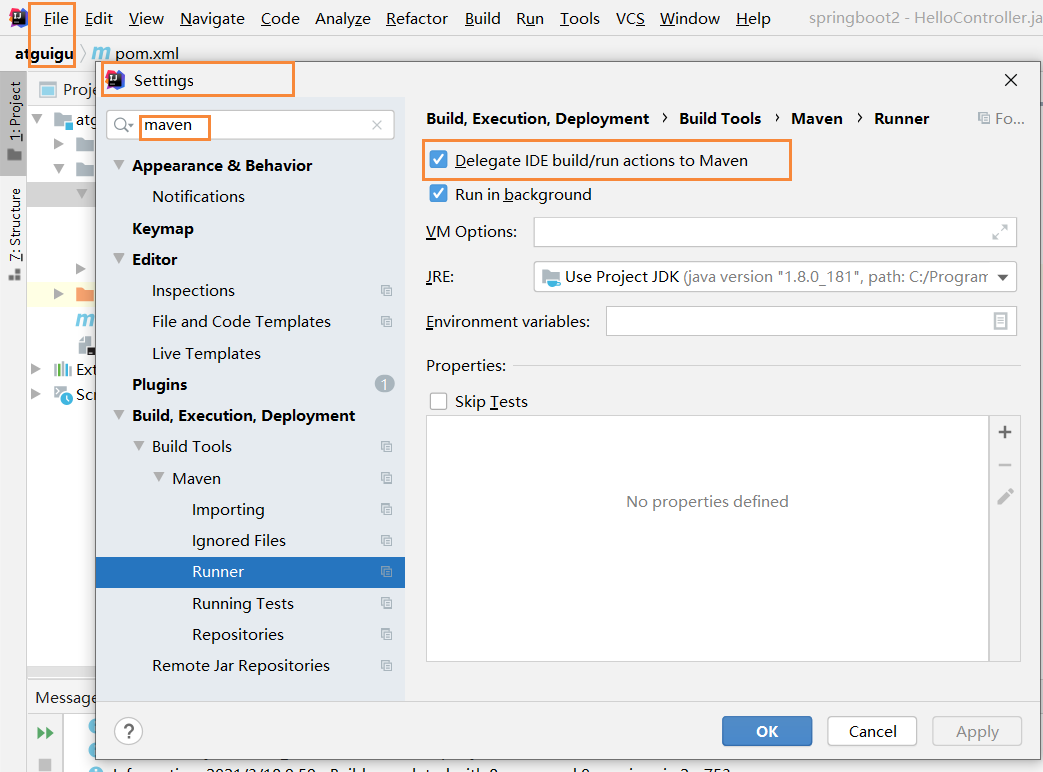This screenshot has width=1043, height=772.
Task: Open the help question mark button
Action: pyautogui.click(x=129, y=731)
